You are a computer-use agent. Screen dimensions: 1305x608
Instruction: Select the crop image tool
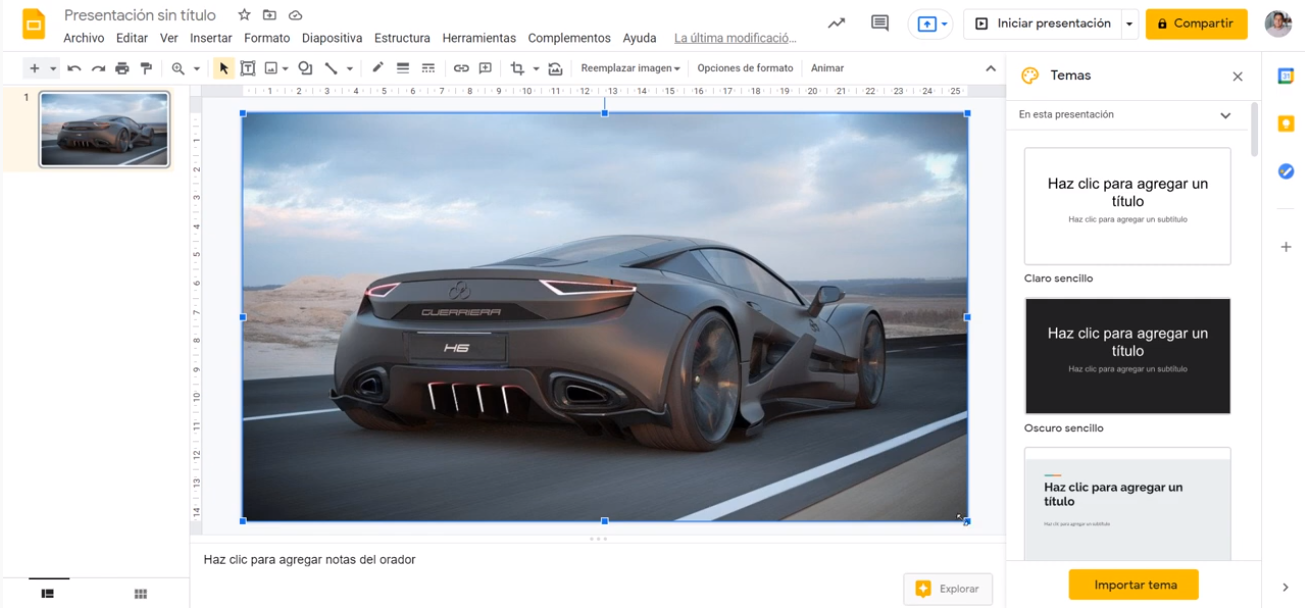(517, 68)
